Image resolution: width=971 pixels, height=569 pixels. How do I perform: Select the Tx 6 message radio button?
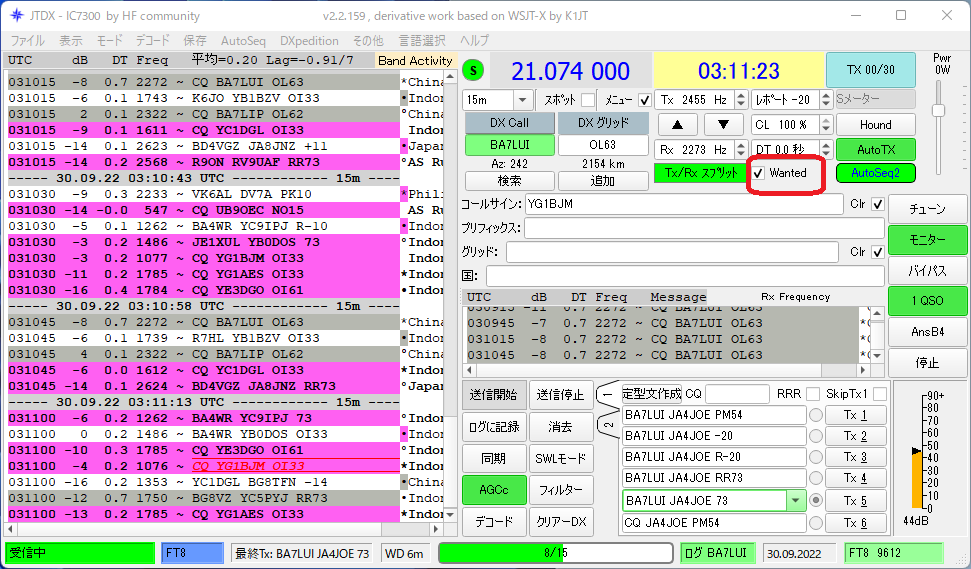point(816,523)
